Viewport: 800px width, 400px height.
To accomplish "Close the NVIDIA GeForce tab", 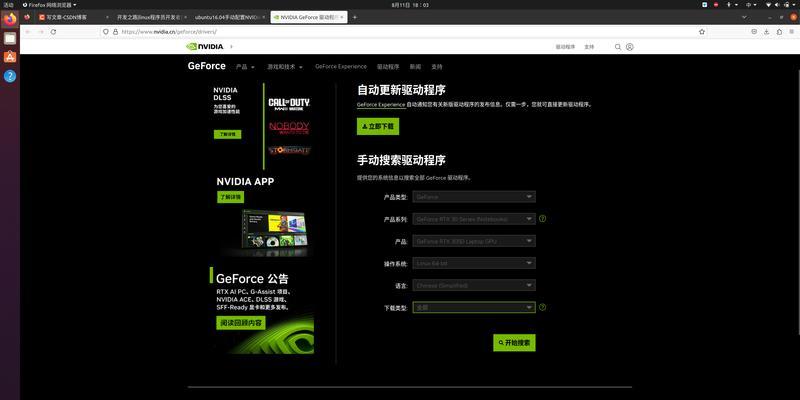I will point(342,17).
